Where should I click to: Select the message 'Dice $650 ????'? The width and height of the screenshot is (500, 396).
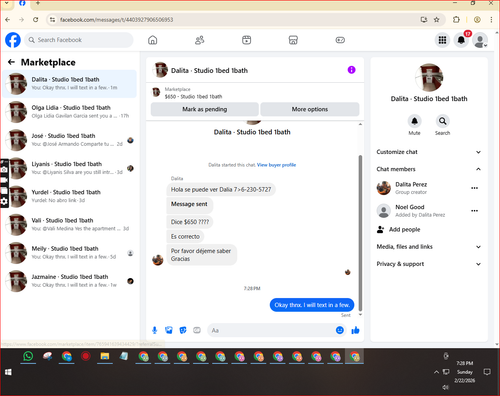pyautogui.click(x=190, y=222)
